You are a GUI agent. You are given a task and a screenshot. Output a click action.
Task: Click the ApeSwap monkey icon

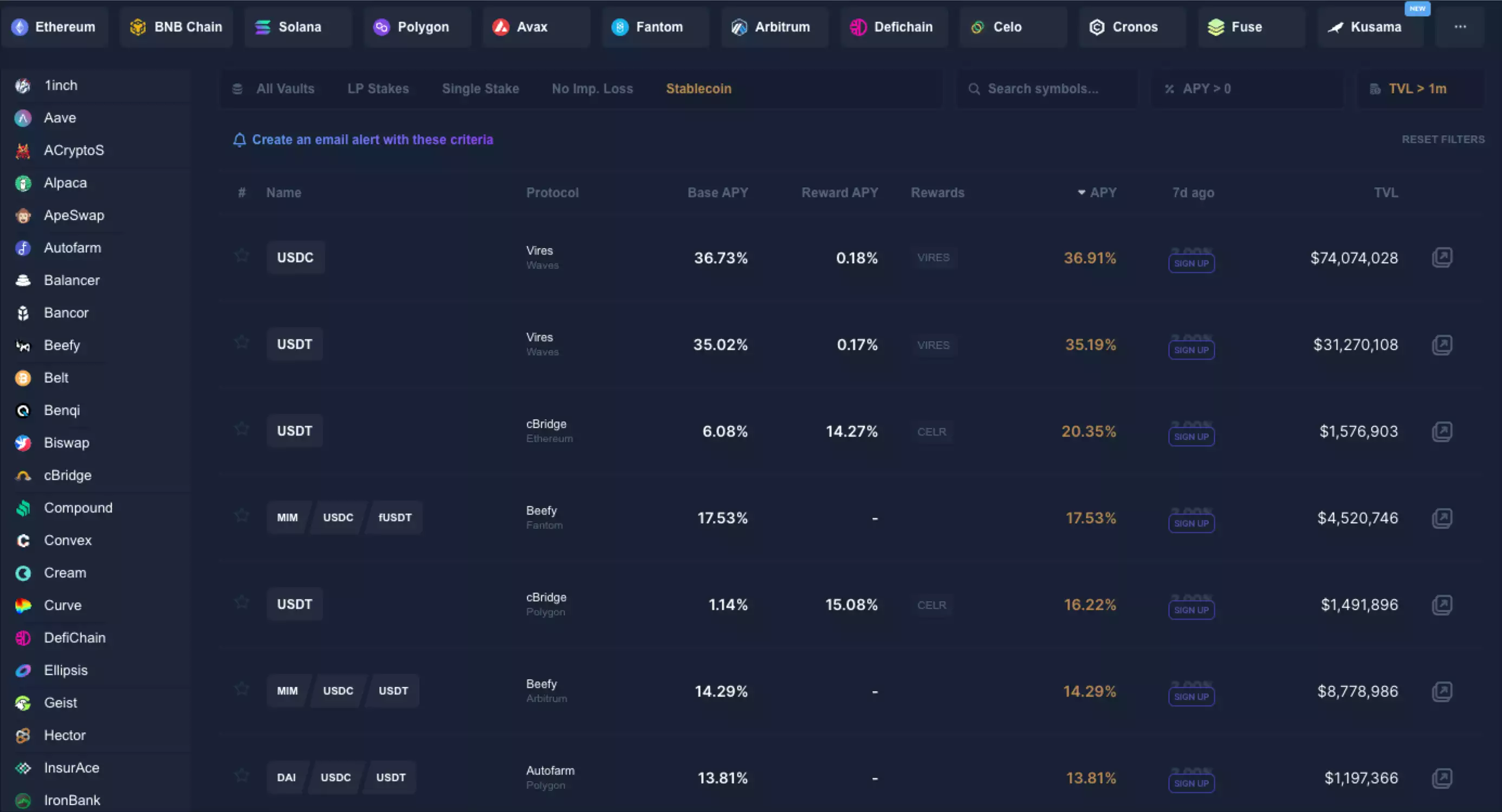click(x=23, y=216)
